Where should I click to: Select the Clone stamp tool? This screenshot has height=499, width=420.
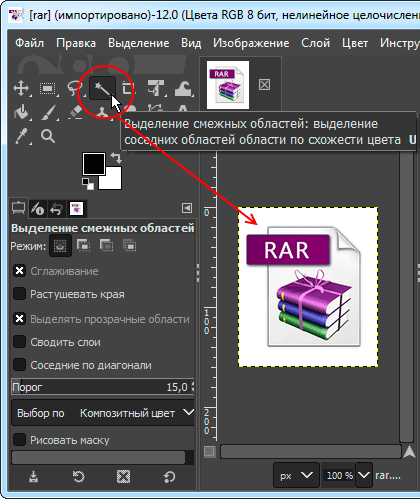pyautogui.click(x=102, y=112)
